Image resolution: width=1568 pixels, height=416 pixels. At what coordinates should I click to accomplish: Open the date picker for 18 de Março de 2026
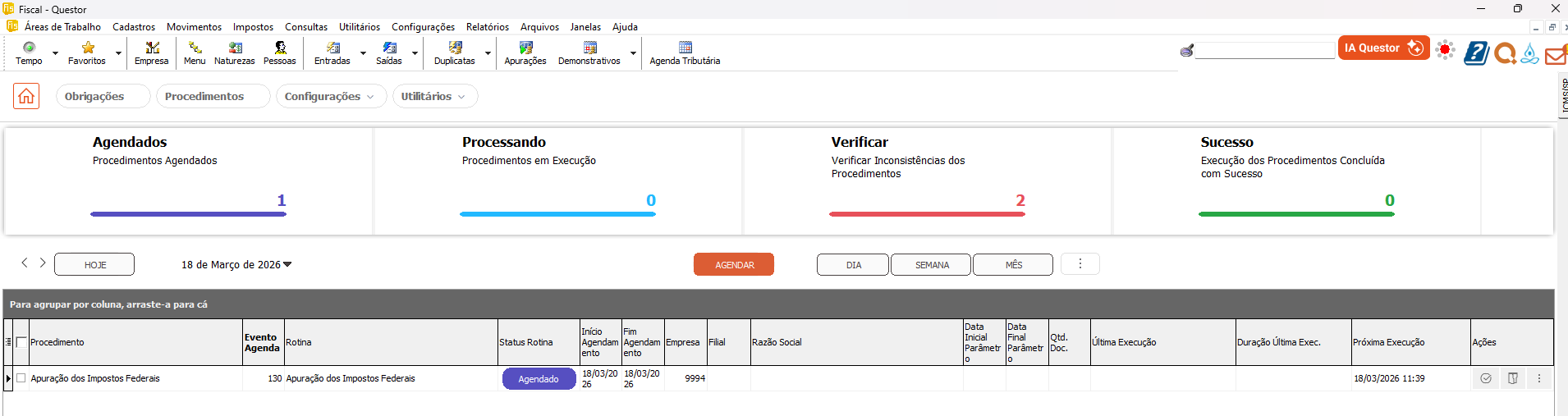[236, 264]
